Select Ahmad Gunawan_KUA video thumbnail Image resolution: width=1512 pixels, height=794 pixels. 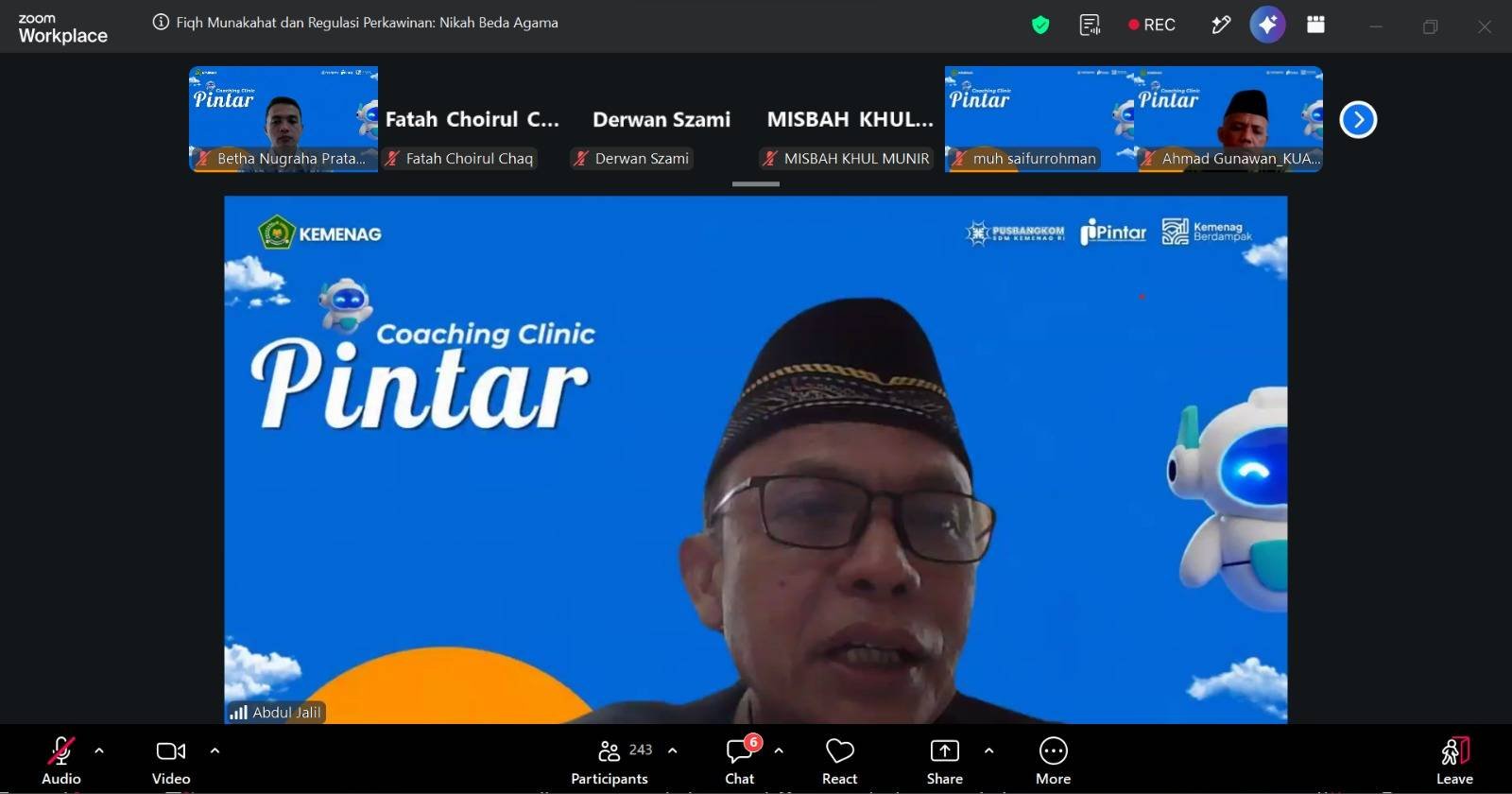(x=1228, y=119)
